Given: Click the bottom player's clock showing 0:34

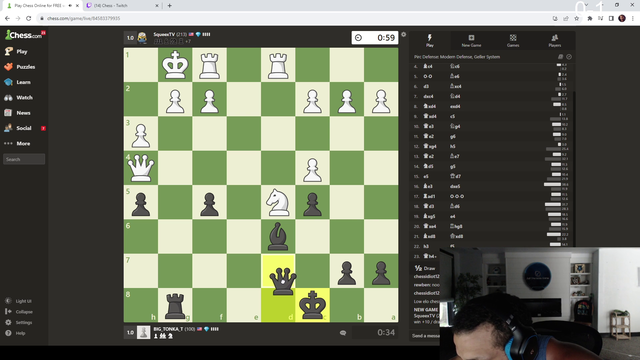Looking at the screenshot, I should 375,332.
